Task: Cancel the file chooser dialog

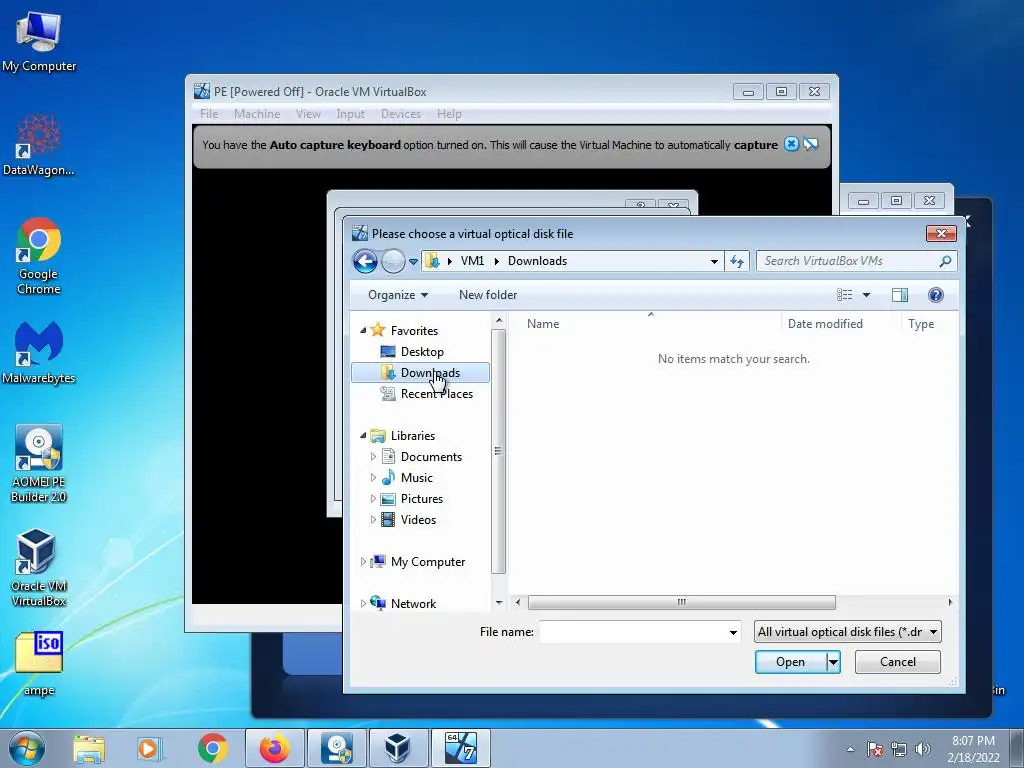Action: tap(897, 662)
